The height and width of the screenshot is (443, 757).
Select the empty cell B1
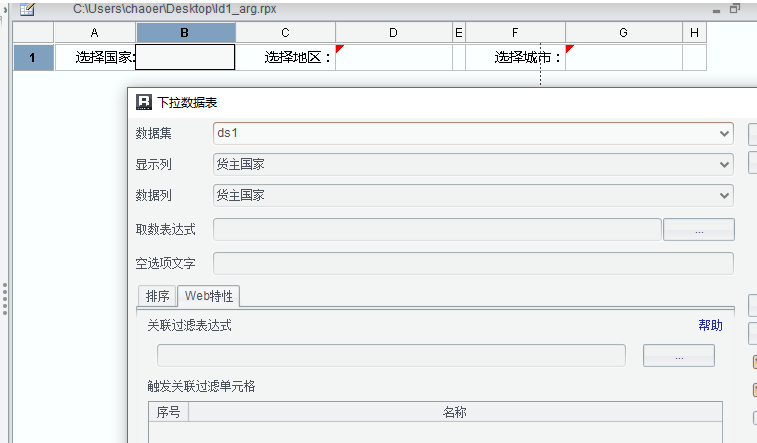[x=185, y=57]
